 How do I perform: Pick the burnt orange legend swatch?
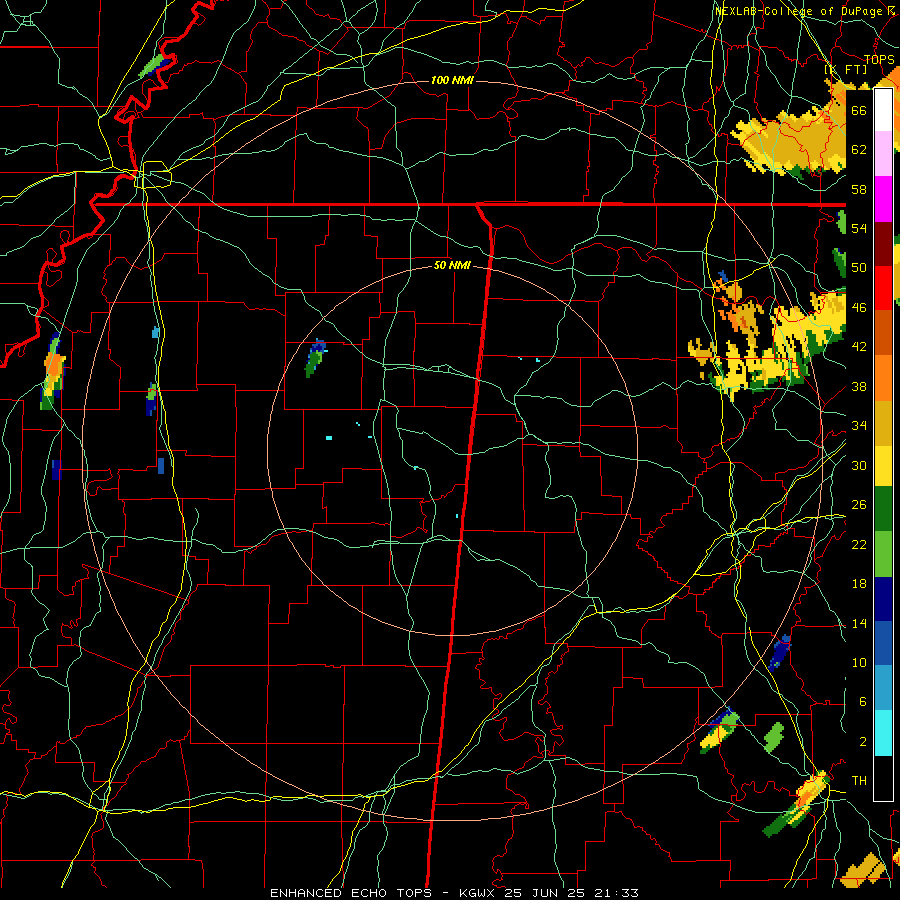pyautogui.click(x=883, y=333)
